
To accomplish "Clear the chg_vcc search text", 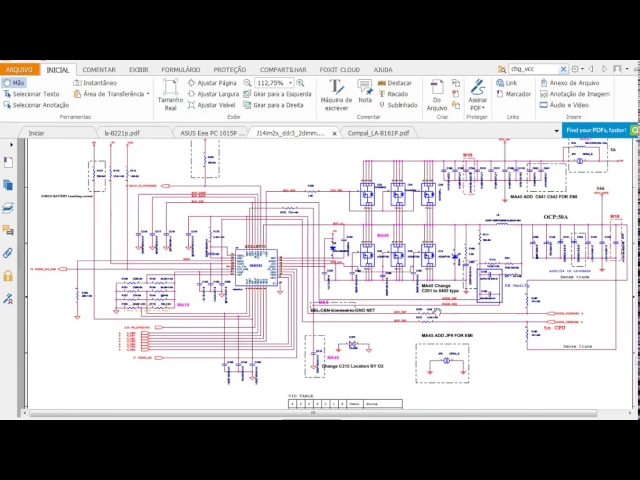I will (563, 69).
